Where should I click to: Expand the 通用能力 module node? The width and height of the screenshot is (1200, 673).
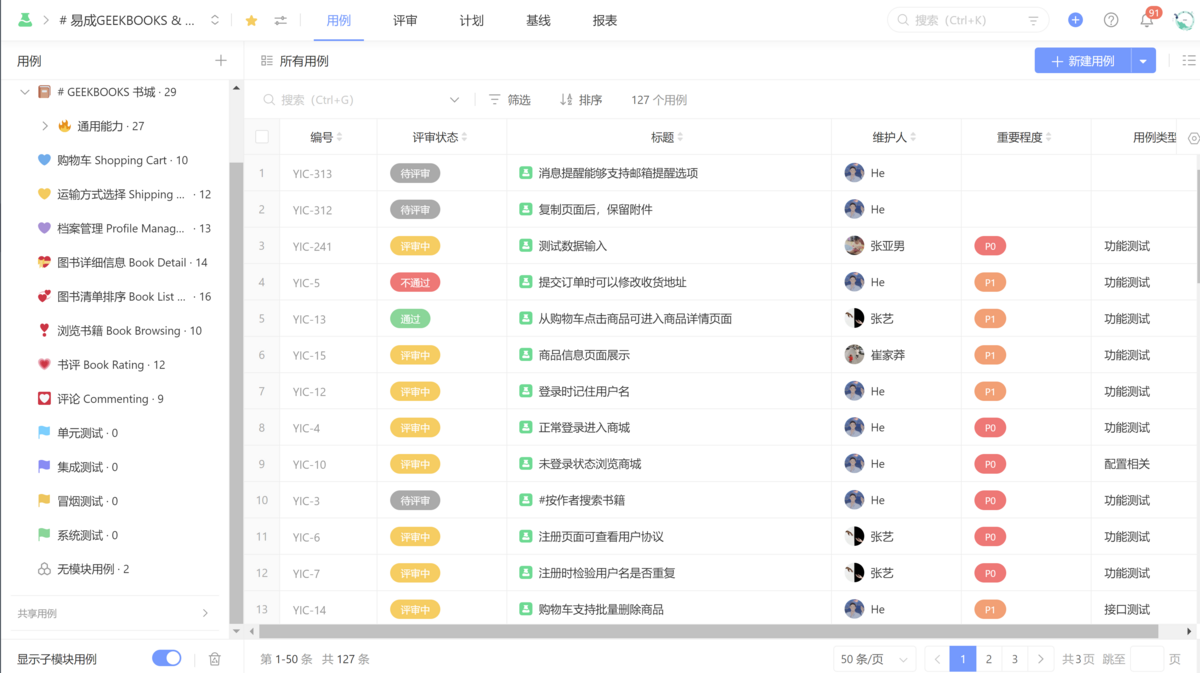[x=47, y=125]
